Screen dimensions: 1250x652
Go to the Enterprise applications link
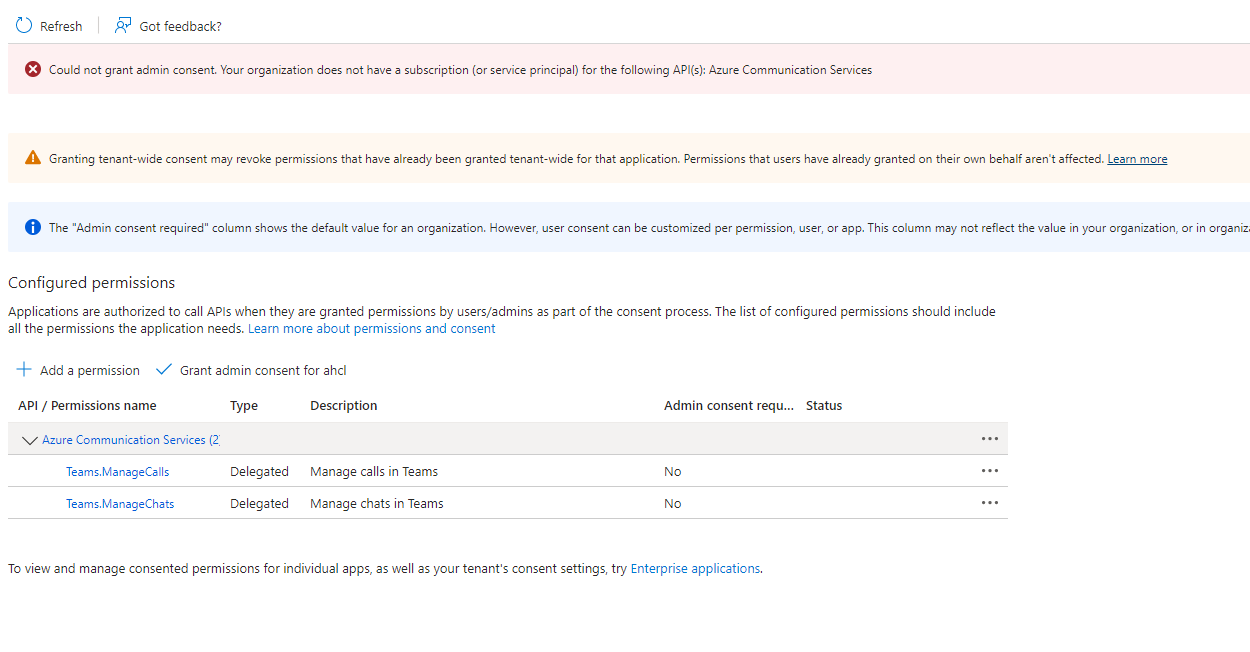tap(695, 568)
